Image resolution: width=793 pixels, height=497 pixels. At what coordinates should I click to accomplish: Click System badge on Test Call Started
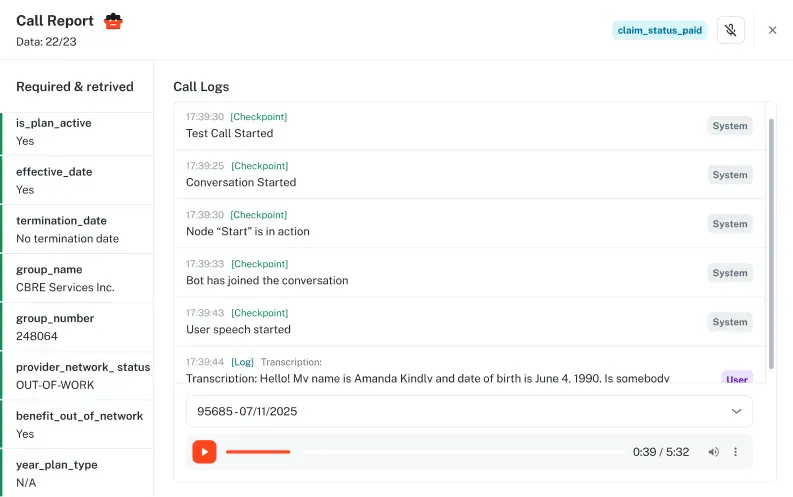click(x=730, y=126)
